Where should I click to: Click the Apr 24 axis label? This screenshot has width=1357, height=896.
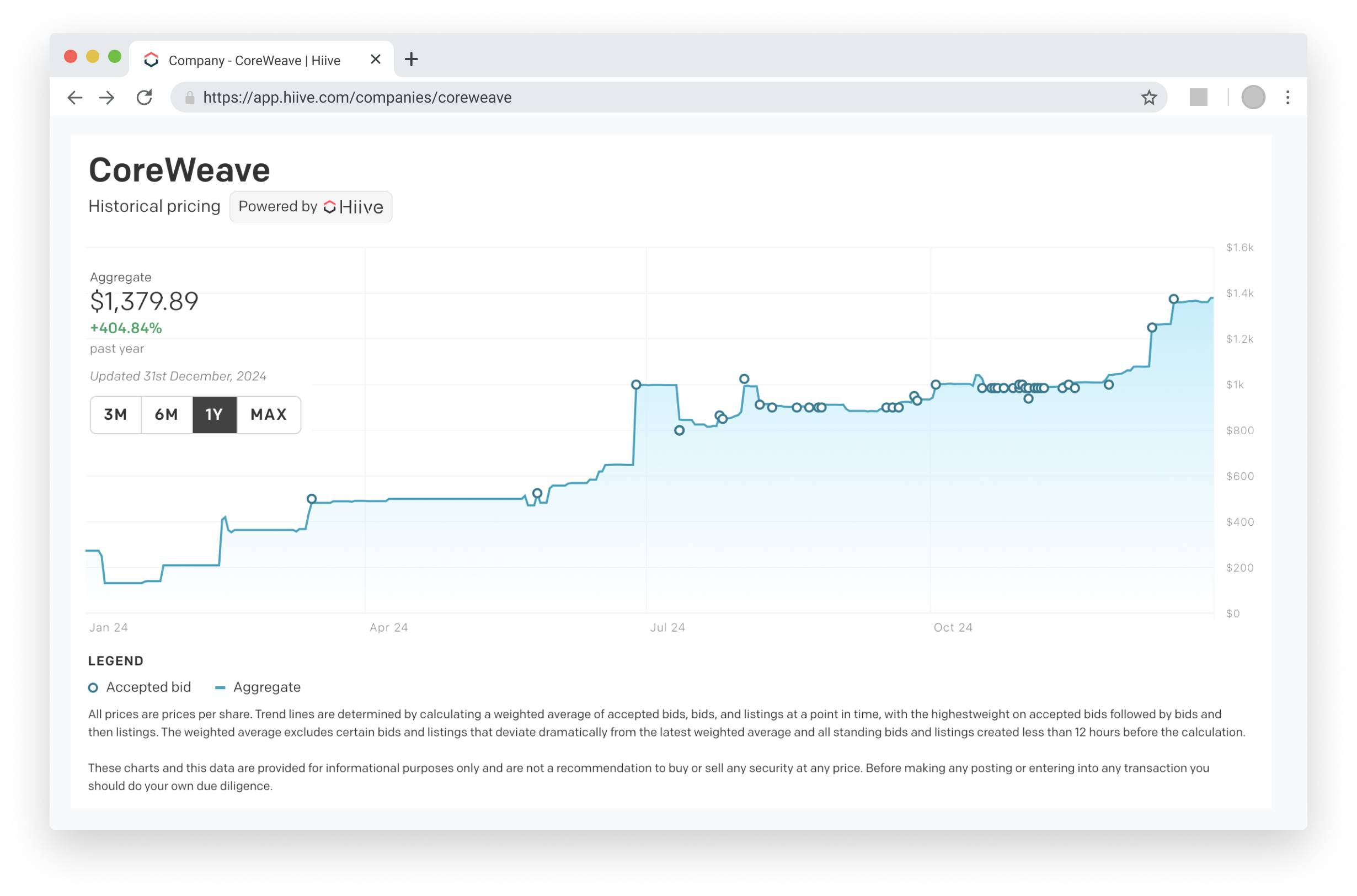388,627
